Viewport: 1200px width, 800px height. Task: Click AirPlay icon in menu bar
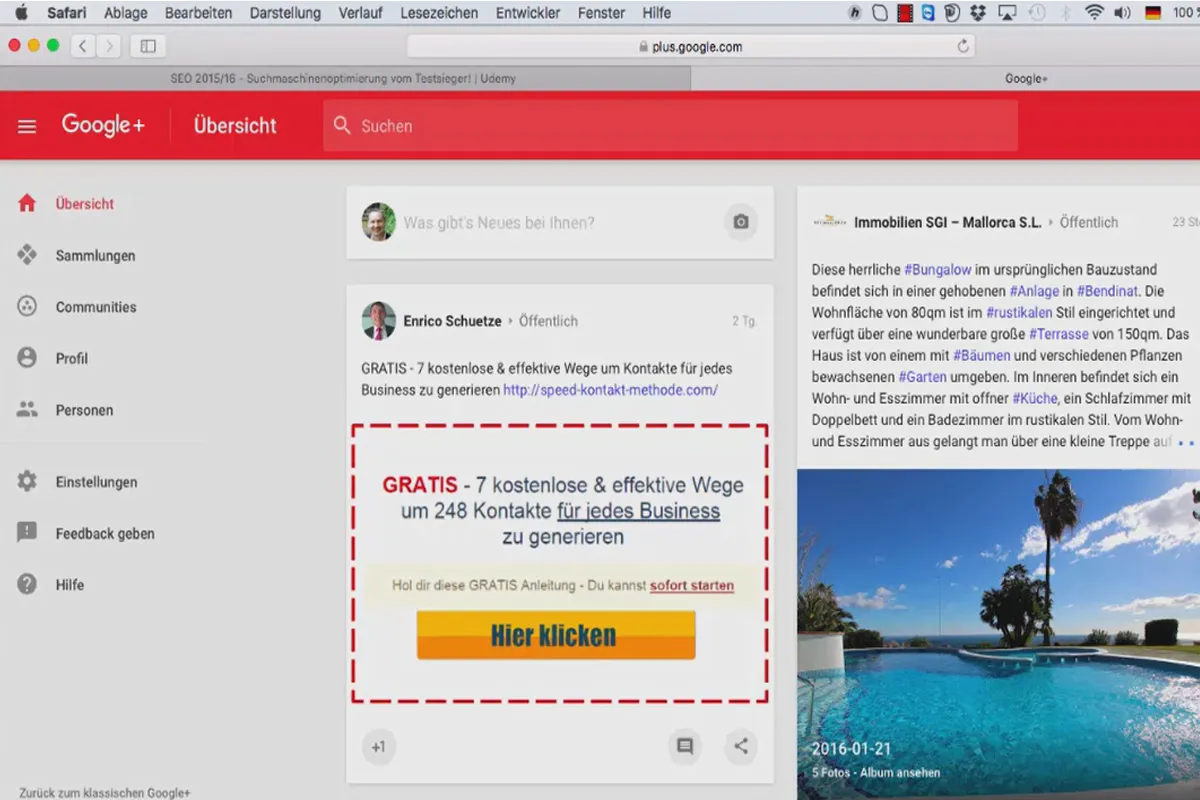tap(1007, 13)
